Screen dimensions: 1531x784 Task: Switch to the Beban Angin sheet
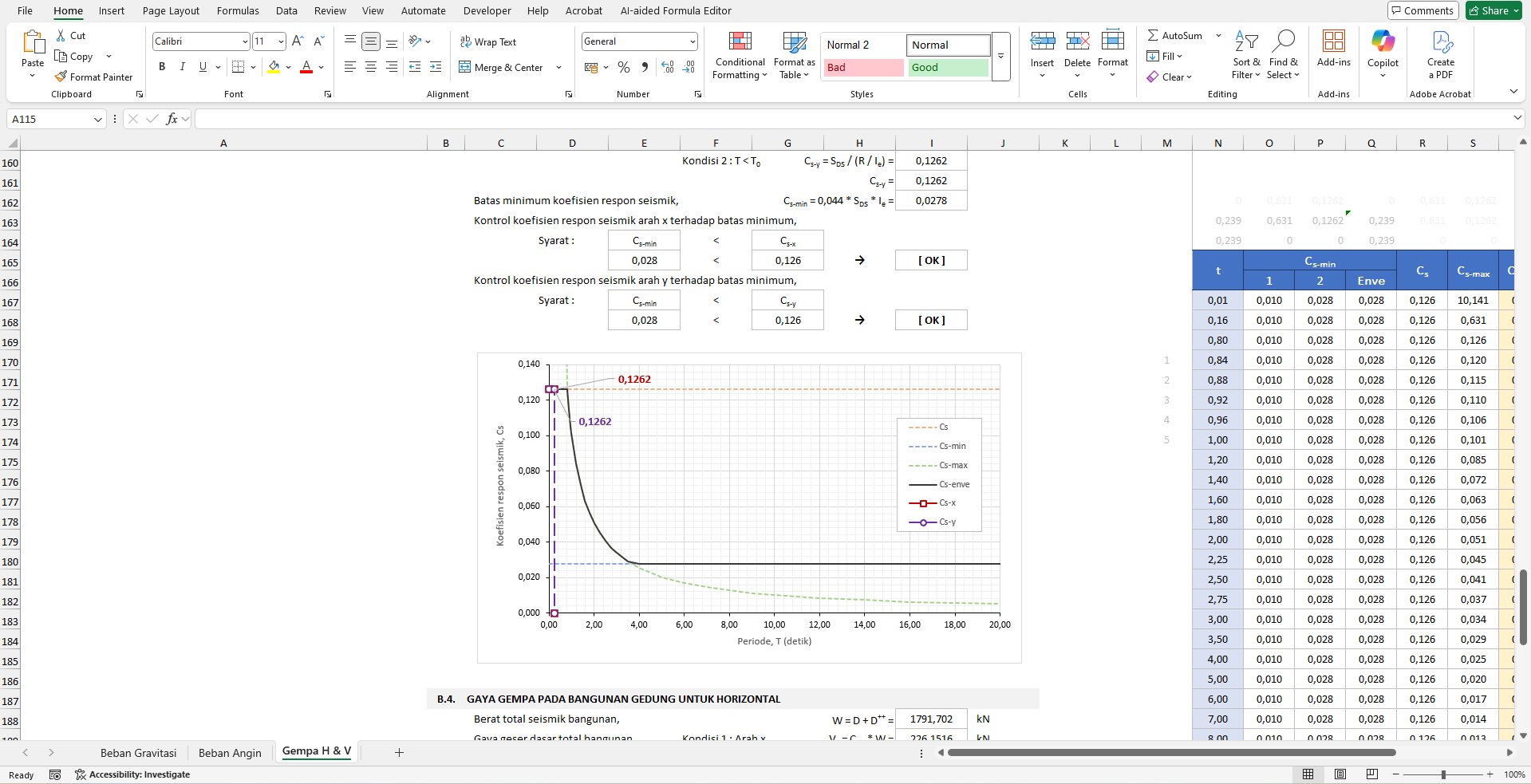230,753
